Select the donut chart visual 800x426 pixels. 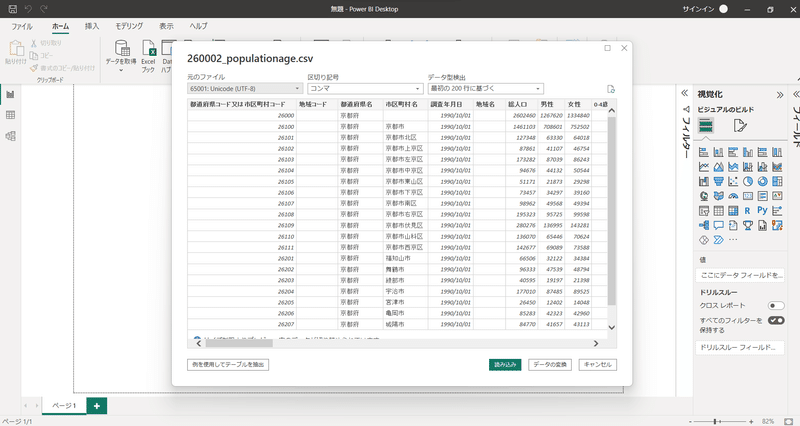point(763,181)
